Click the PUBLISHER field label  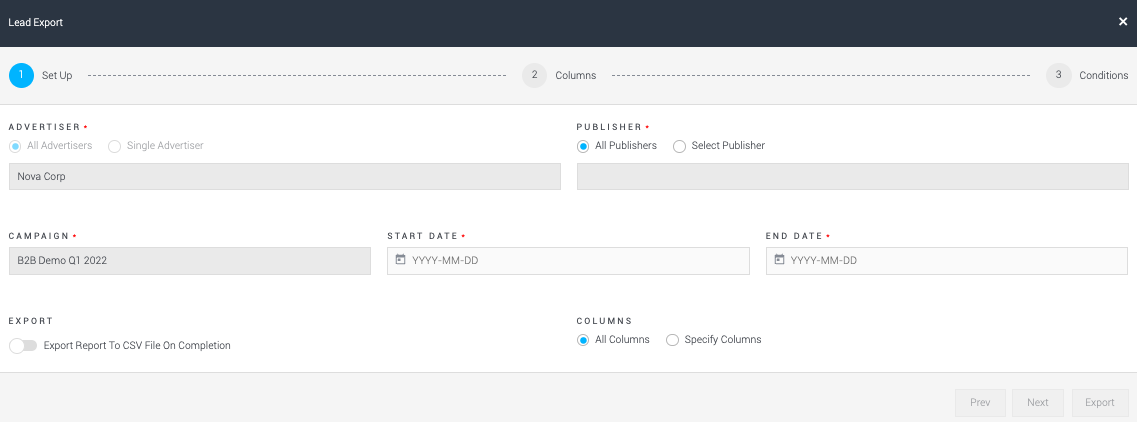click(609, 127)
